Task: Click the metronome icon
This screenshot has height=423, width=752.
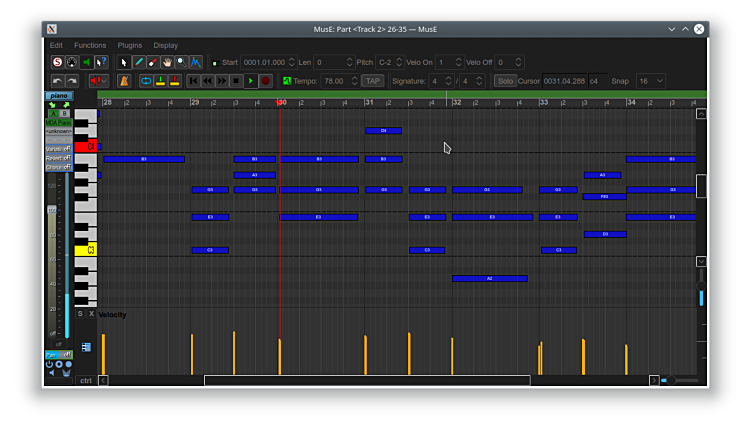Action: coord(124,81)
